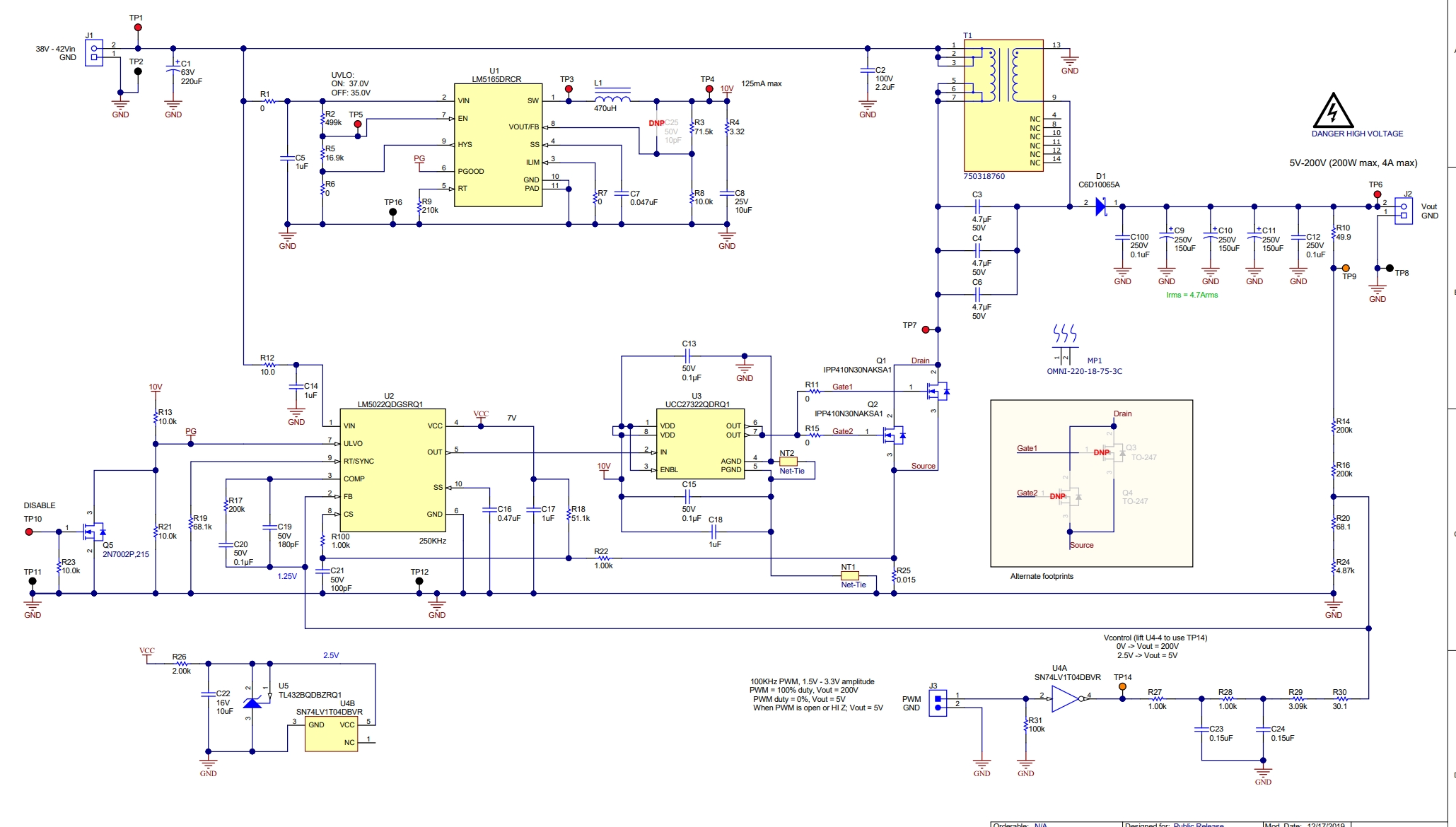This screenshot has width=1456, height=827.
Task: Select the U1 LM5165DRCR chip body
Action: point(498,145)
